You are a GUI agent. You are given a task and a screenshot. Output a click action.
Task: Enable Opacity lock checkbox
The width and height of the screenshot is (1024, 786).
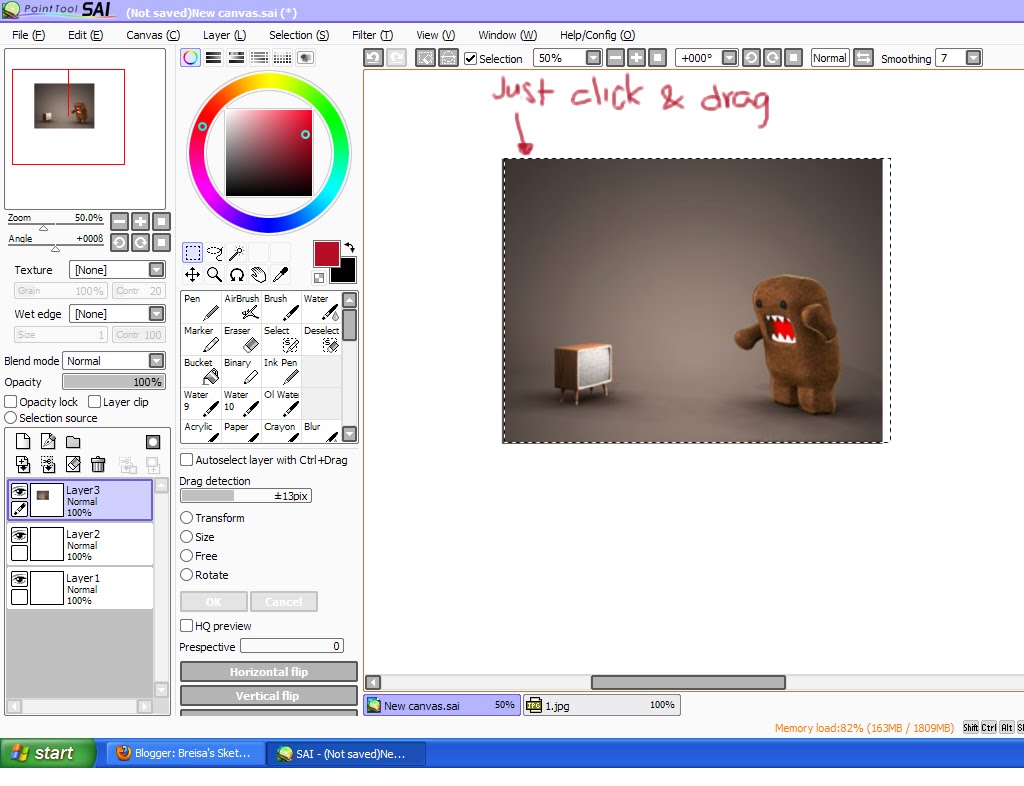[10, 401]
